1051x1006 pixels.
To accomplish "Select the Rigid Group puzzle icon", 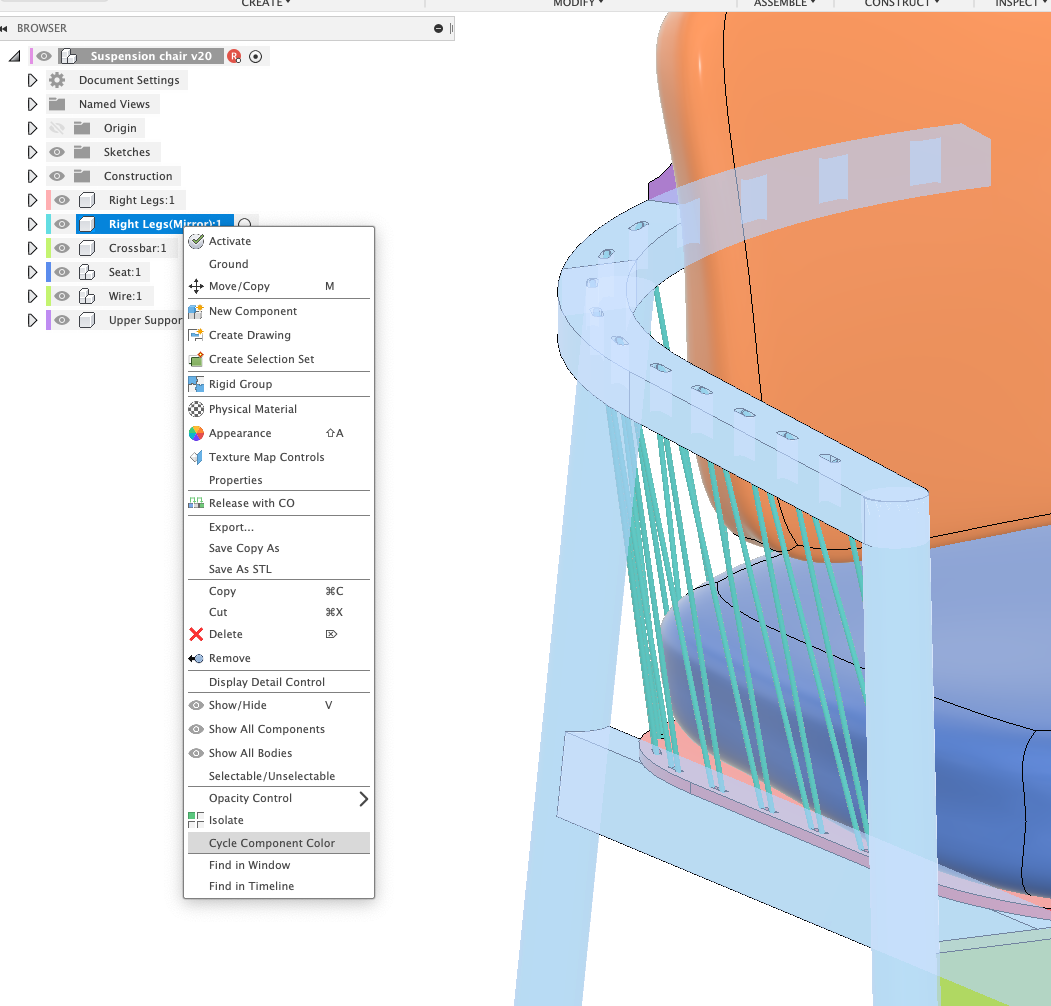I will 197,384.
